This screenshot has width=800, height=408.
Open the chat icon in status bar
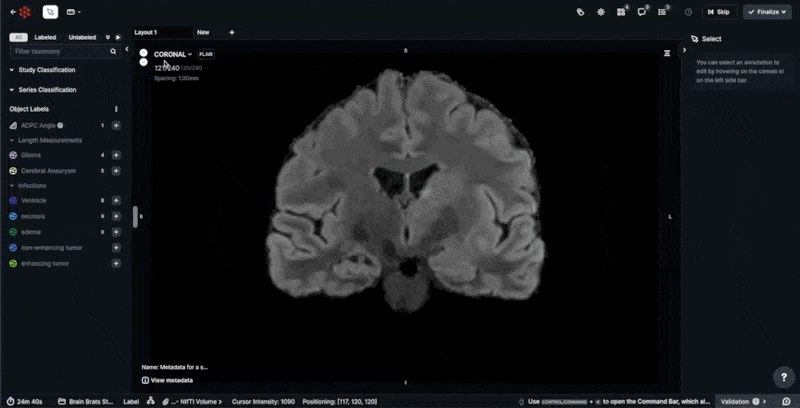pos(786,401)
